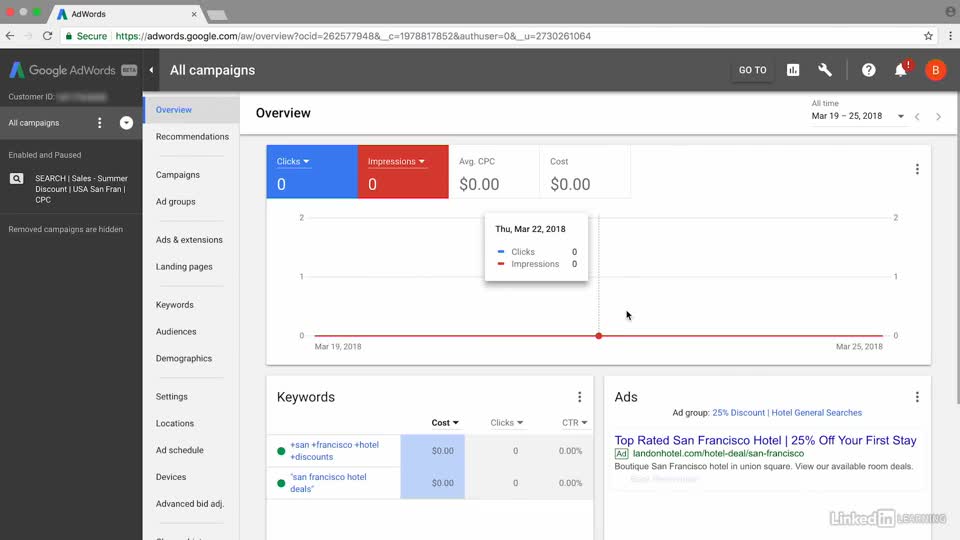960x540 pixels.
Task: Open the wrench tools menu
Action: pyautogui.click(x=825, y=70)
